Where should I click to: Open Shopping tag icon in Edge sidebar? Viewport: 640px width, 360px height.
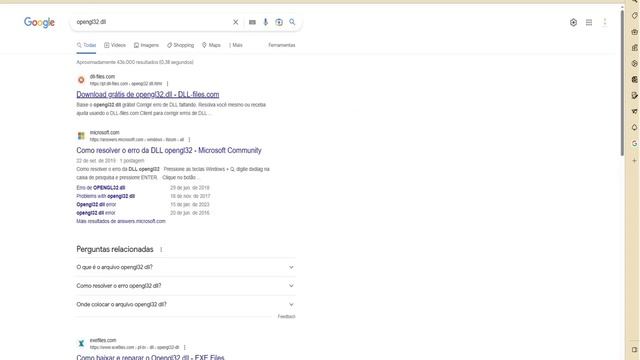[634, 16]
